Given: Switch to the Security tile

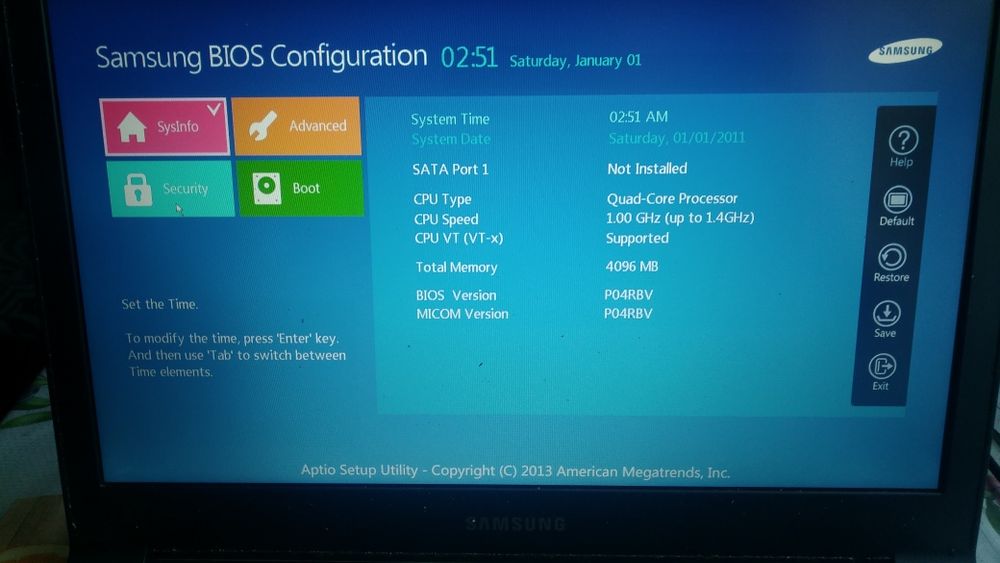Looking at the screenshot, I should (172, 188).
